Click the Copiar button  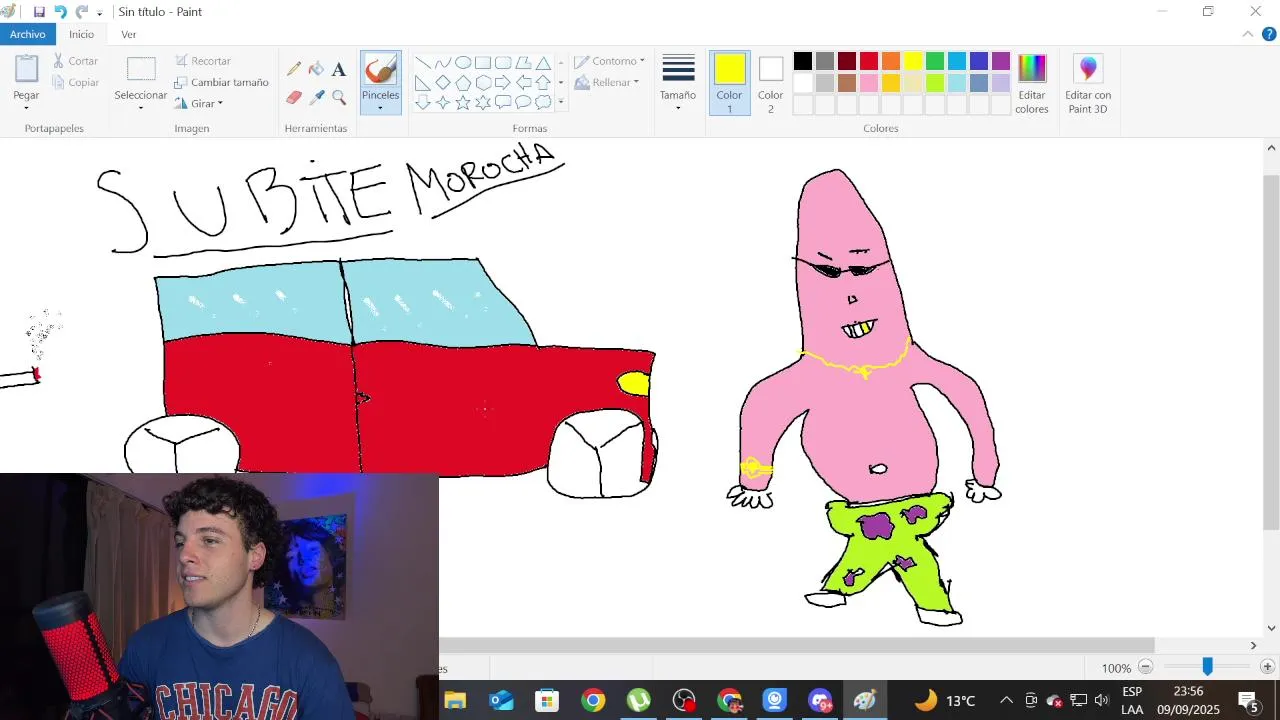[76, 83]
